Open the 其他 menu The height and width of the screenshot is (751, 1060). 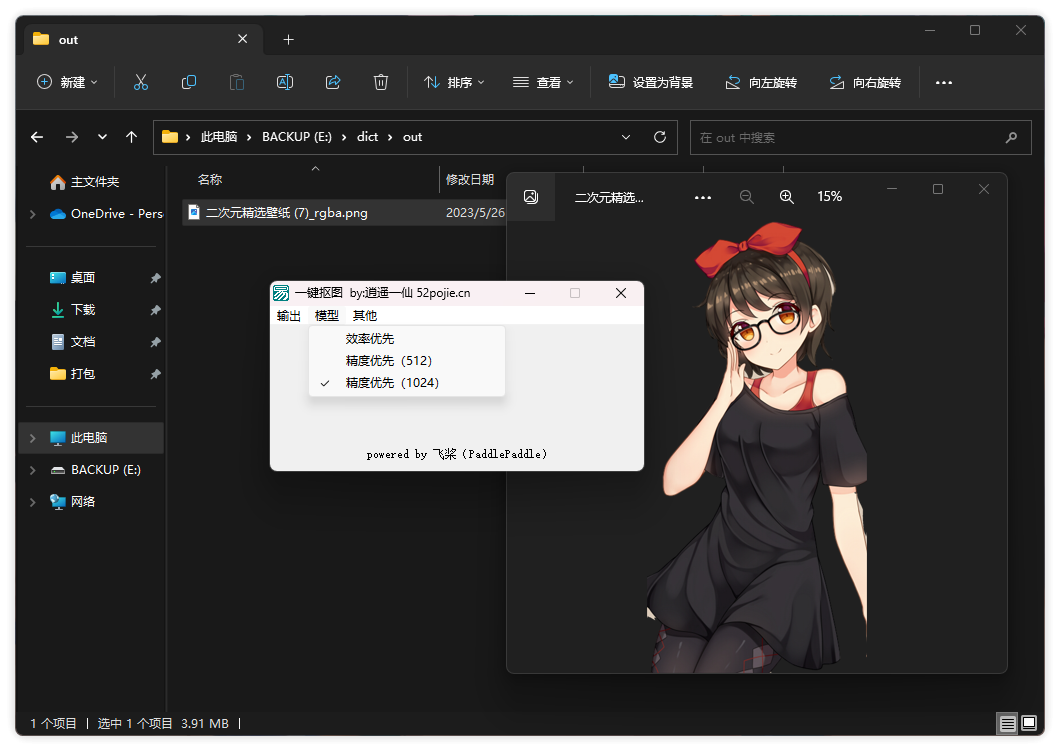click(x=365, y=316)
